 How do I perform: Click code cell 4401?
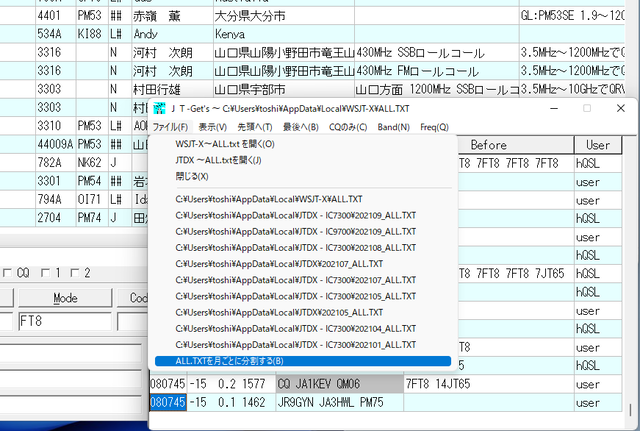point(56,16)
